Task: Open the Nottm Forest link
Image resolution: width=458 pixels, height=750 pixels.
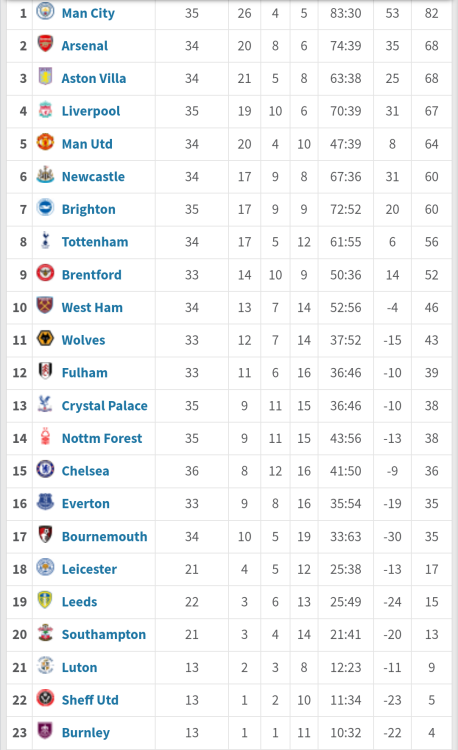Action: 102,438
